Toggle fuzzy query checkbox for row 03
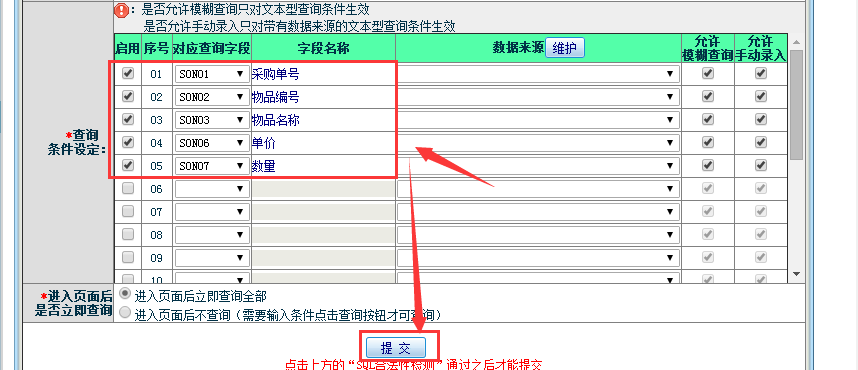This screenshot has height=370, width=858. (x=708, y=119)
